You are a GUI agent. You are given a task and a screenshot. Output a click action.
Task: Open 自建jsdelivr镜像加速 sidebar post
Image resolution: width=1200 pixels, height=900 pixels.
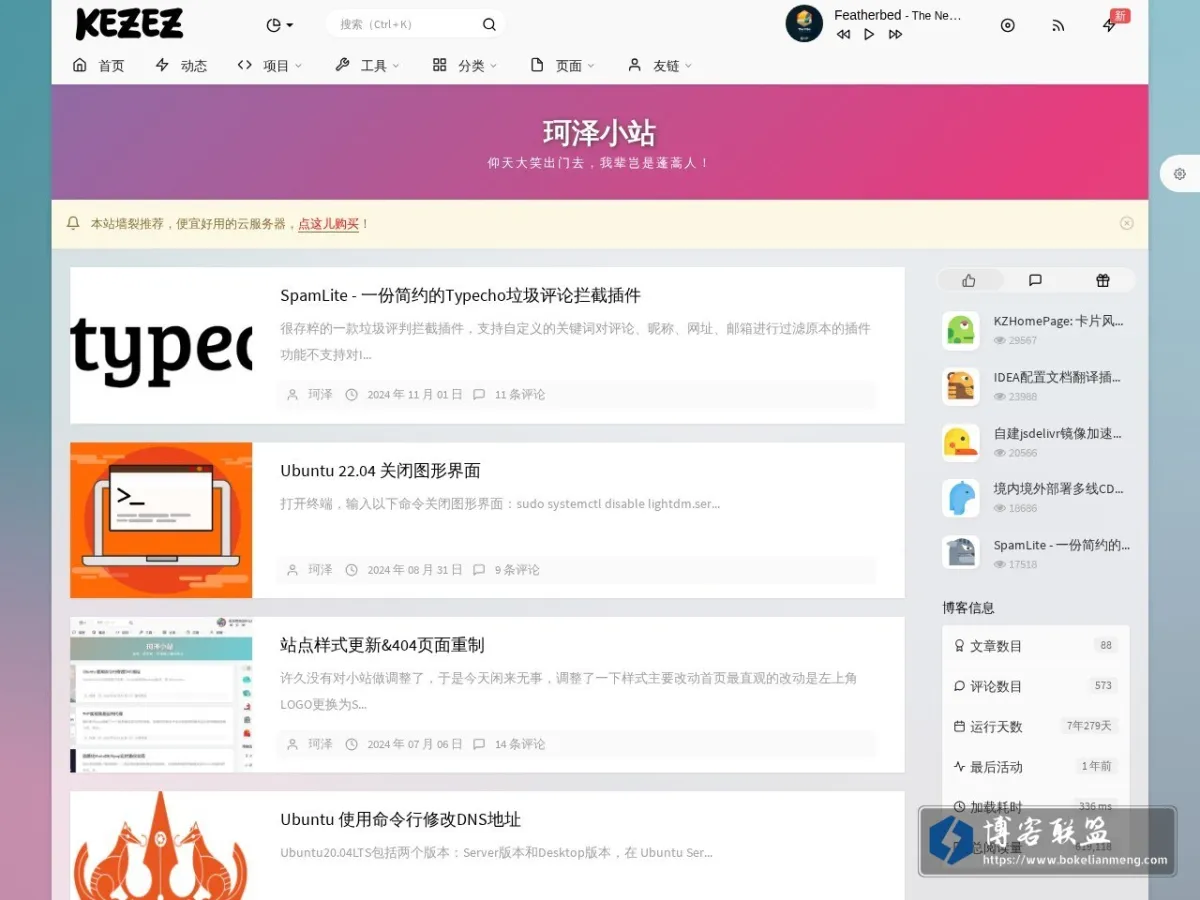click(1057, 433)
